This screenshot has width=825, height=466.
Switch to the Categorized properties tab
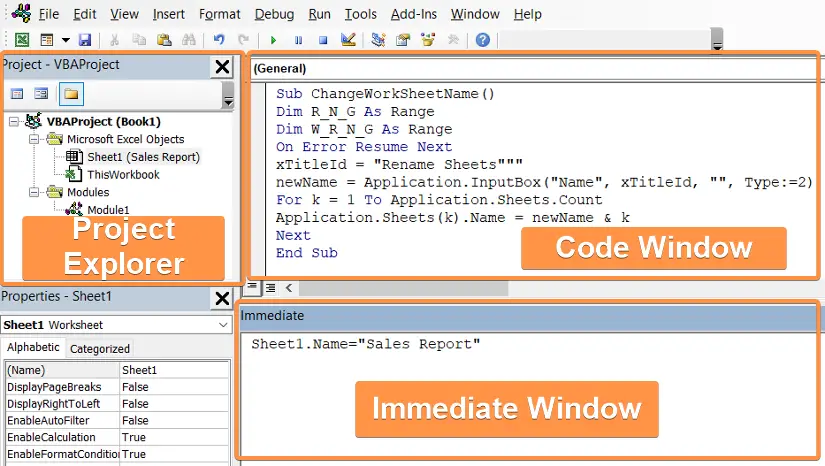(100, 349)
